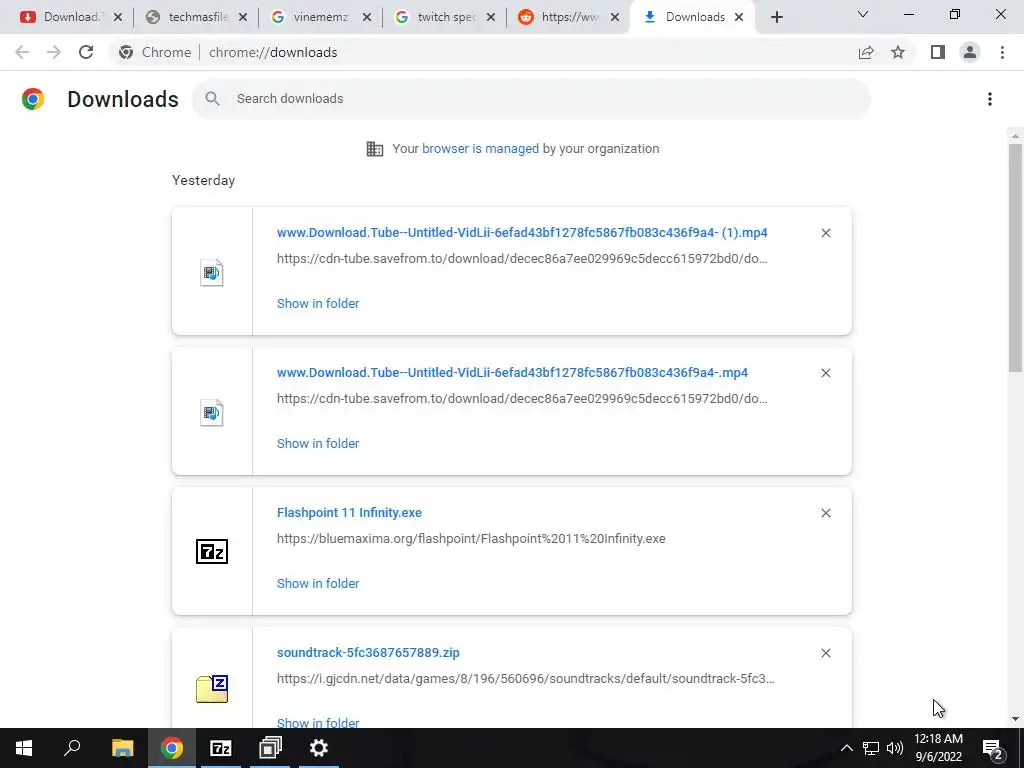Viewport: 1024px width, 768px height.
Task: Open Windows taskbar search
Action: 72,748
